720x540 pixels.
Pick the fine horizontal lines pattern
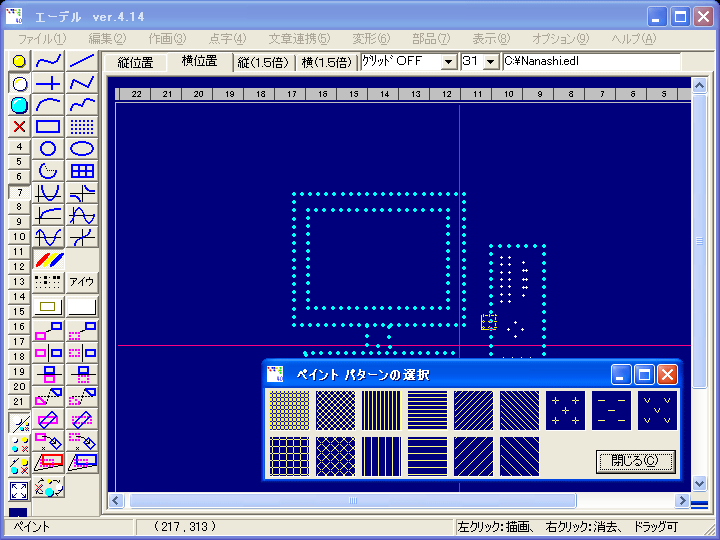[427, 410]
